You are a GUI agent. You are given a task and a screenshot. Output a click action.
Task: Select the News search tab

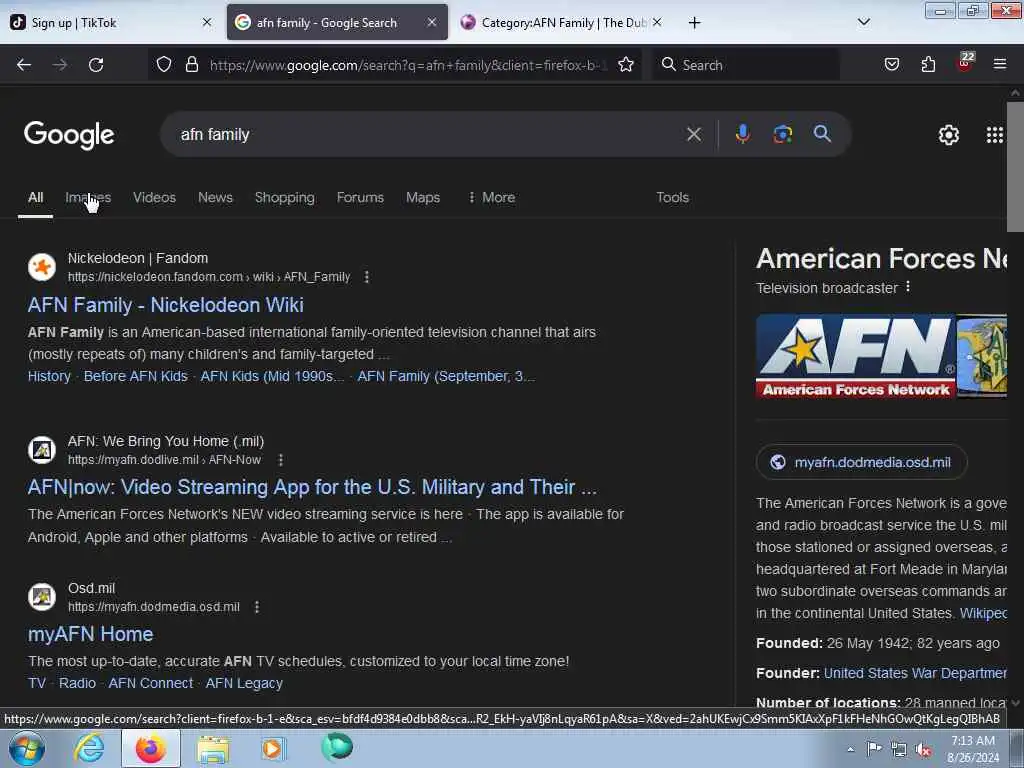(216, 197)
